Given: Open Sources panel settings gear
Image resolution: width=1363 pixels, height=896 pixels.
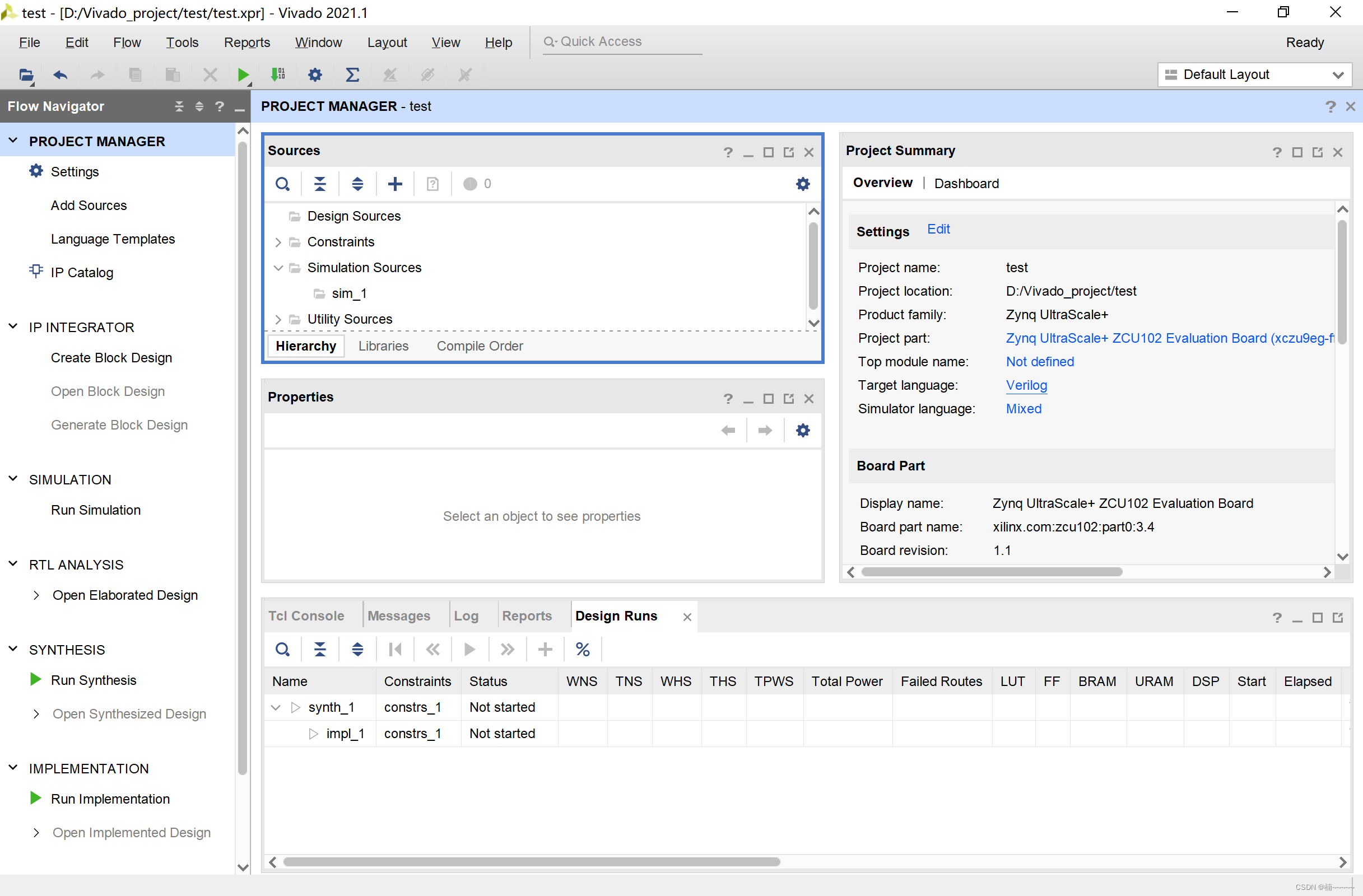Looking at the screenshot, I should click(802, 184).
